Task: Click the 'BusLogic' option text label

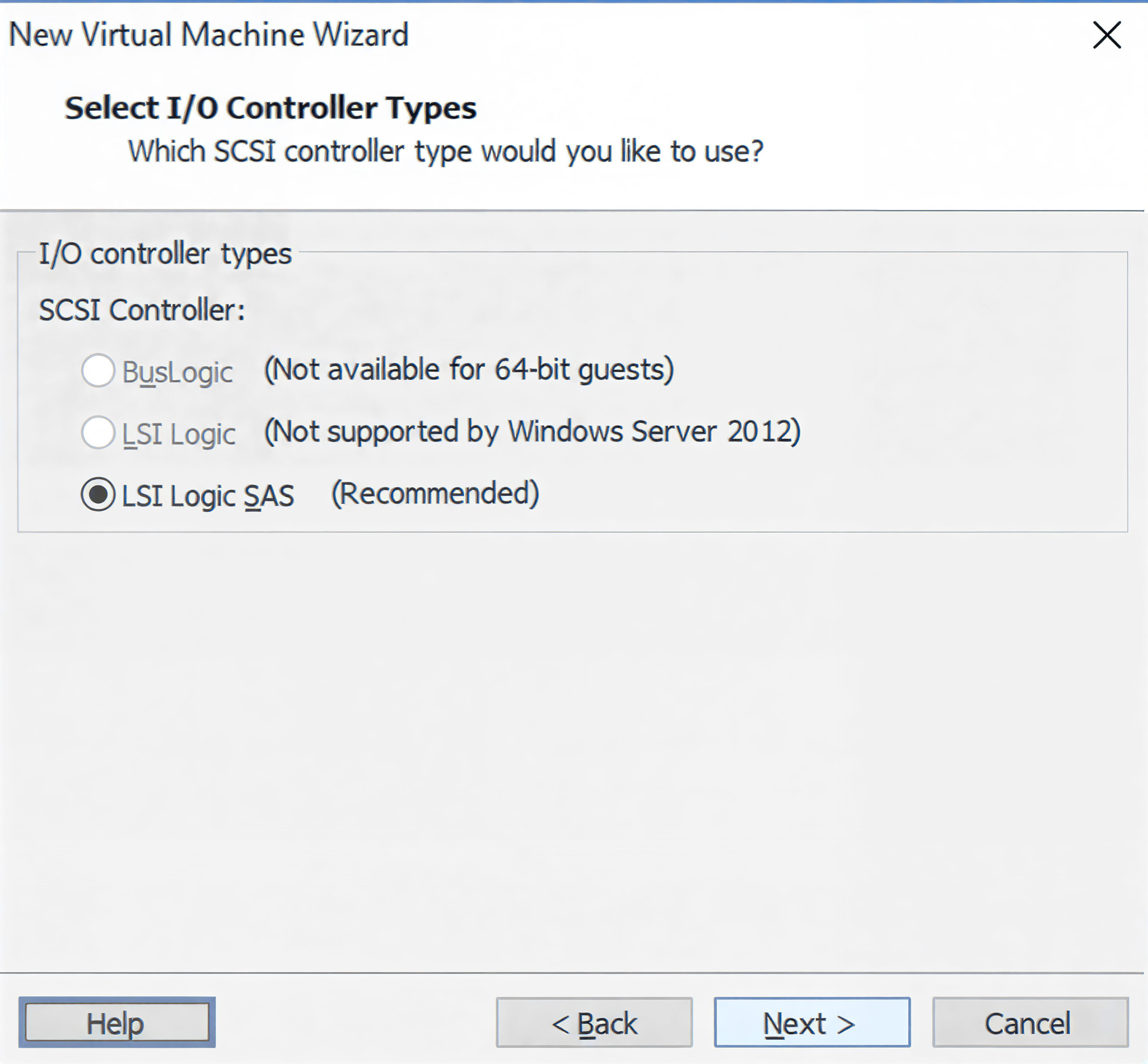Action: pos(177,372)
